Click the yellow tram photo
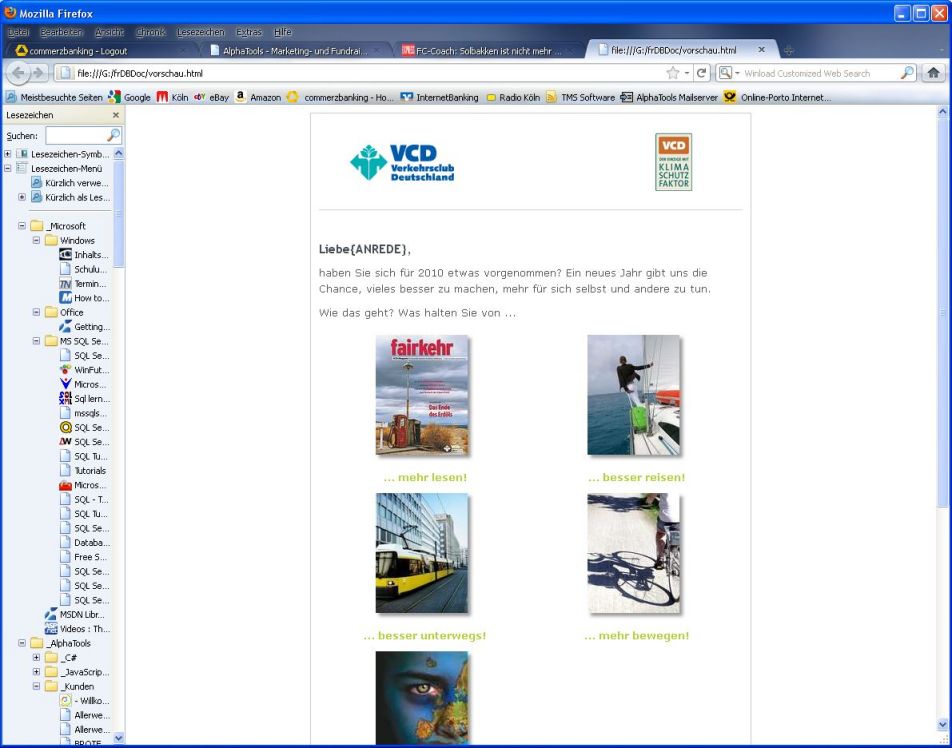The width and height of the screenshot is (952, 748). click(x=422, y=553)
